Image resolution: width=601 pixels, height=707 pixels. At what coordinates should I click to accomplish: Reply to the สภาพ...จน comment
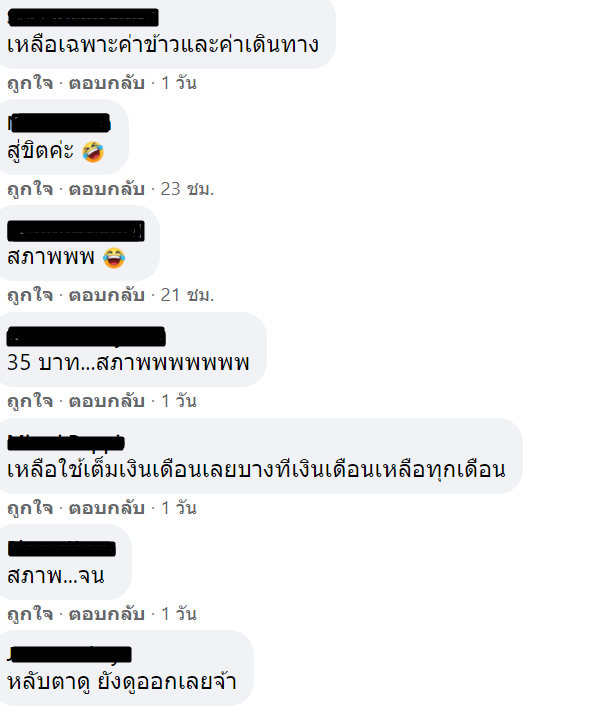coord(106,614)
